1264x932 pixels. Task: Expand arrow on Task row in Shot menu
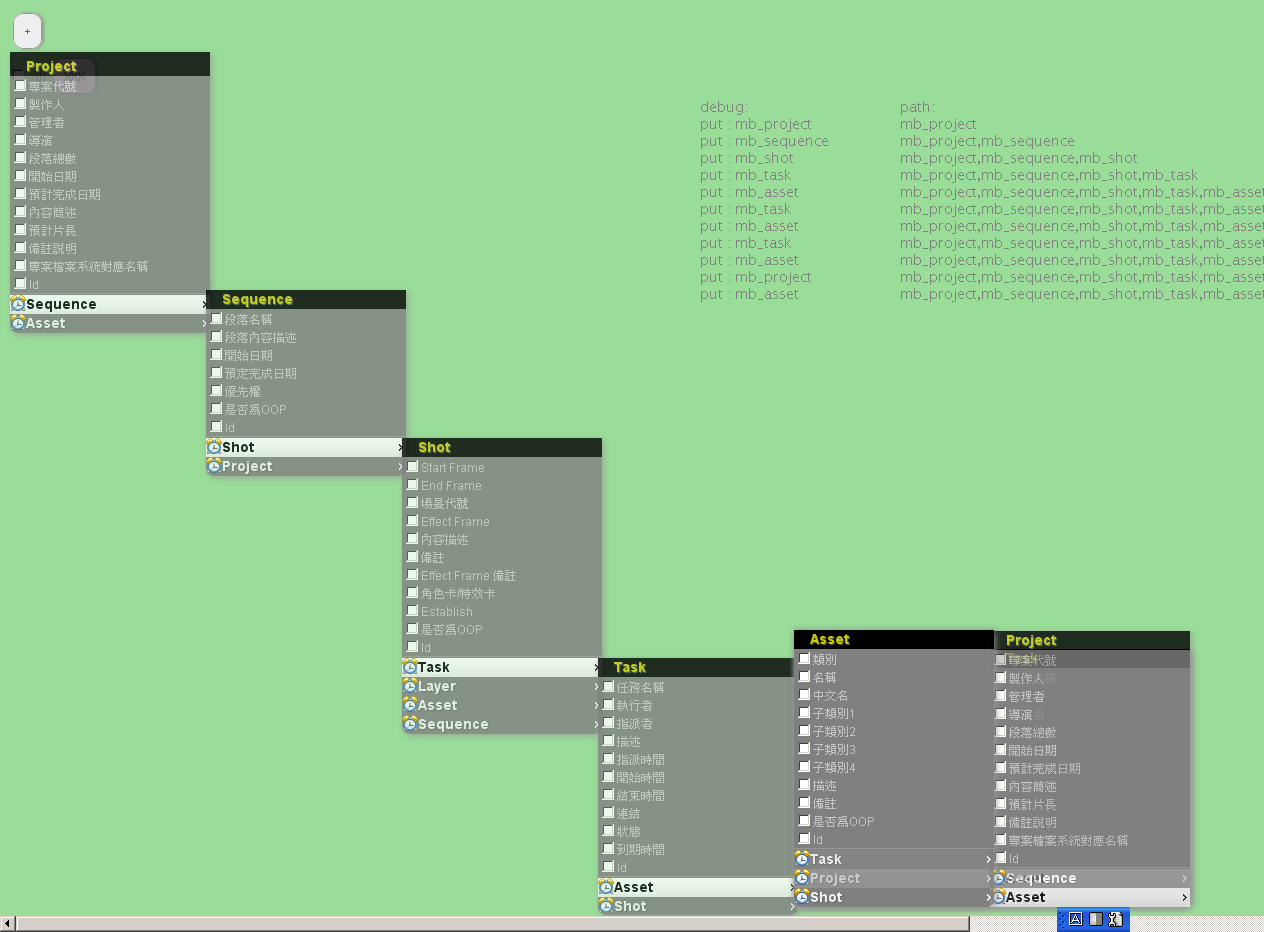(x=597, y=668)
